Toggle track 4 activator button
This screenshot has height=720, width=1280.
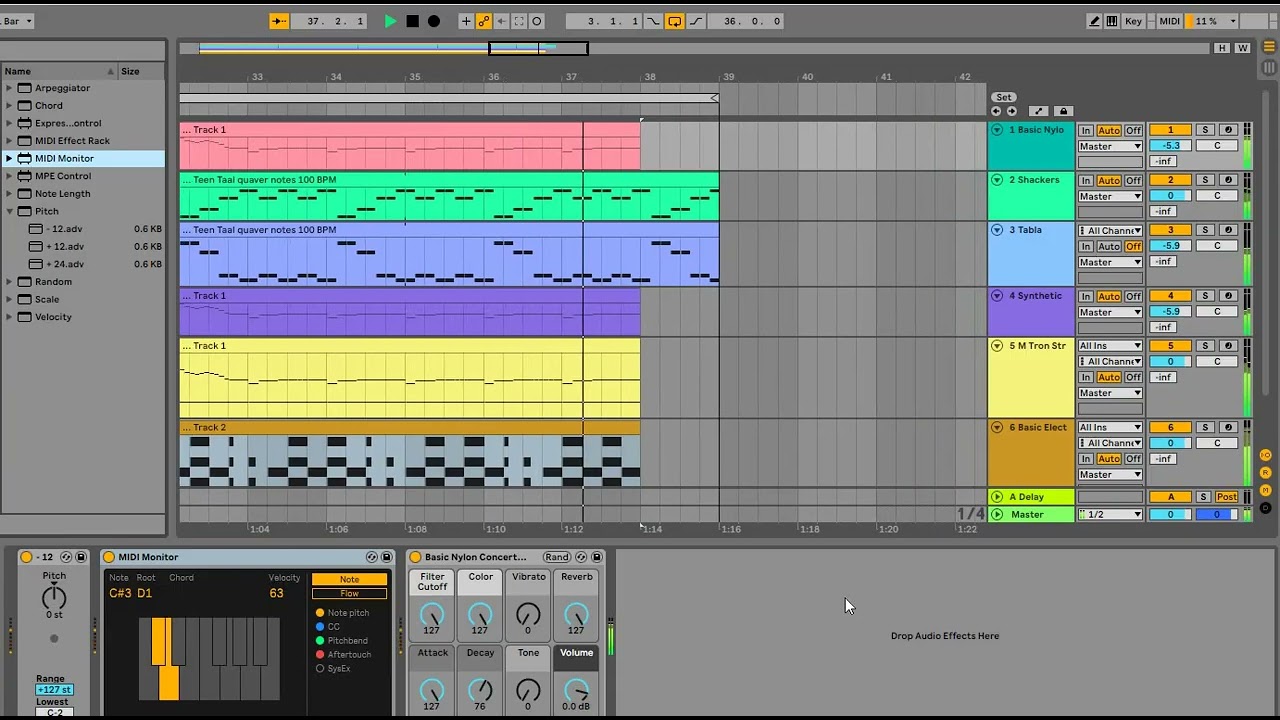[1170, 296]
